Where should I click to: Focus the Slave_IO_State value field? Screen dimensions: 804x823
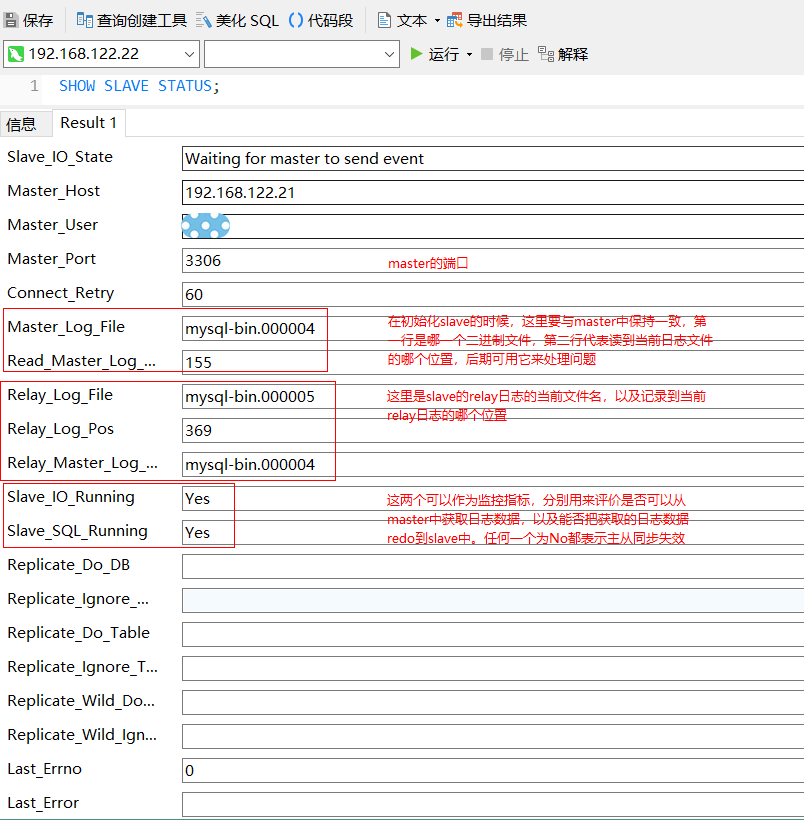(492, 158)
